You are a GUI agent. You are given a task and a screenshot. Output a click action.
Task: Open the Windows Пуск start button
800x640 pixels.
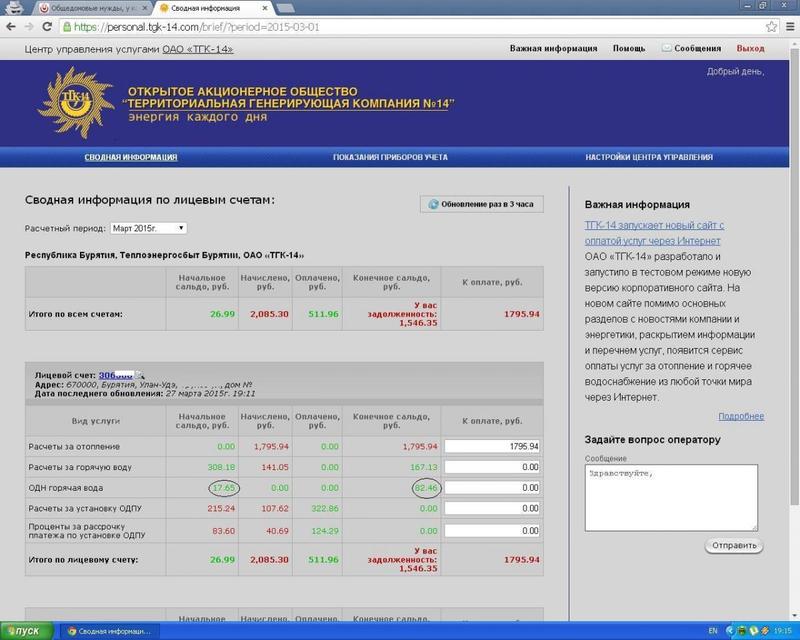coord(24,631)
